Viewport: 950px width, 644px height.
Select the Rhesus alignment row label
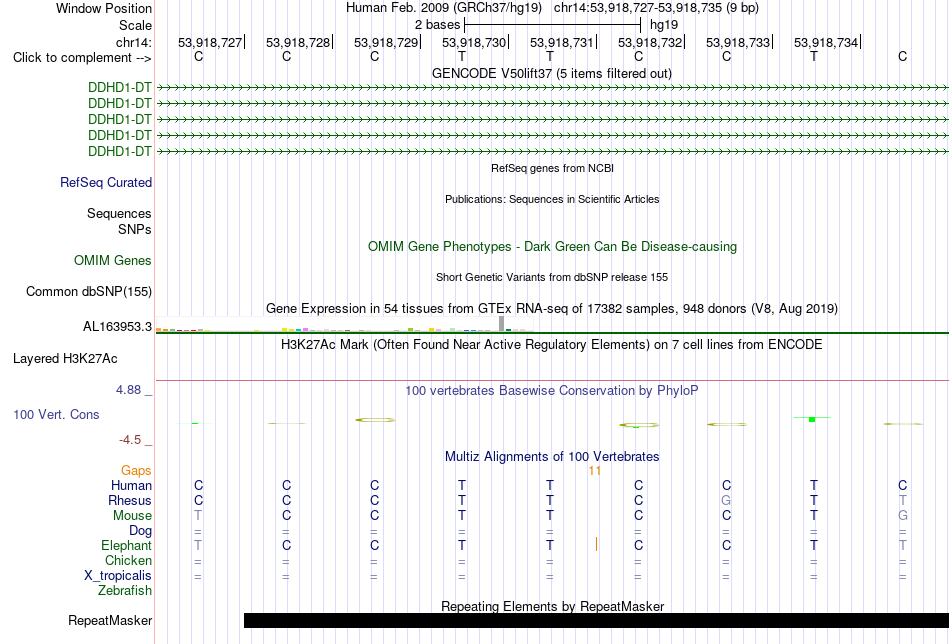click(x=130, y=500)
